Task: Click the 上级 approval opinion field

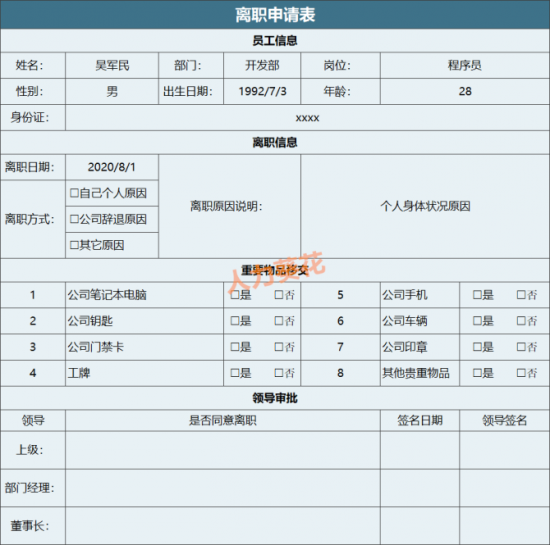Action: [223, 450]
